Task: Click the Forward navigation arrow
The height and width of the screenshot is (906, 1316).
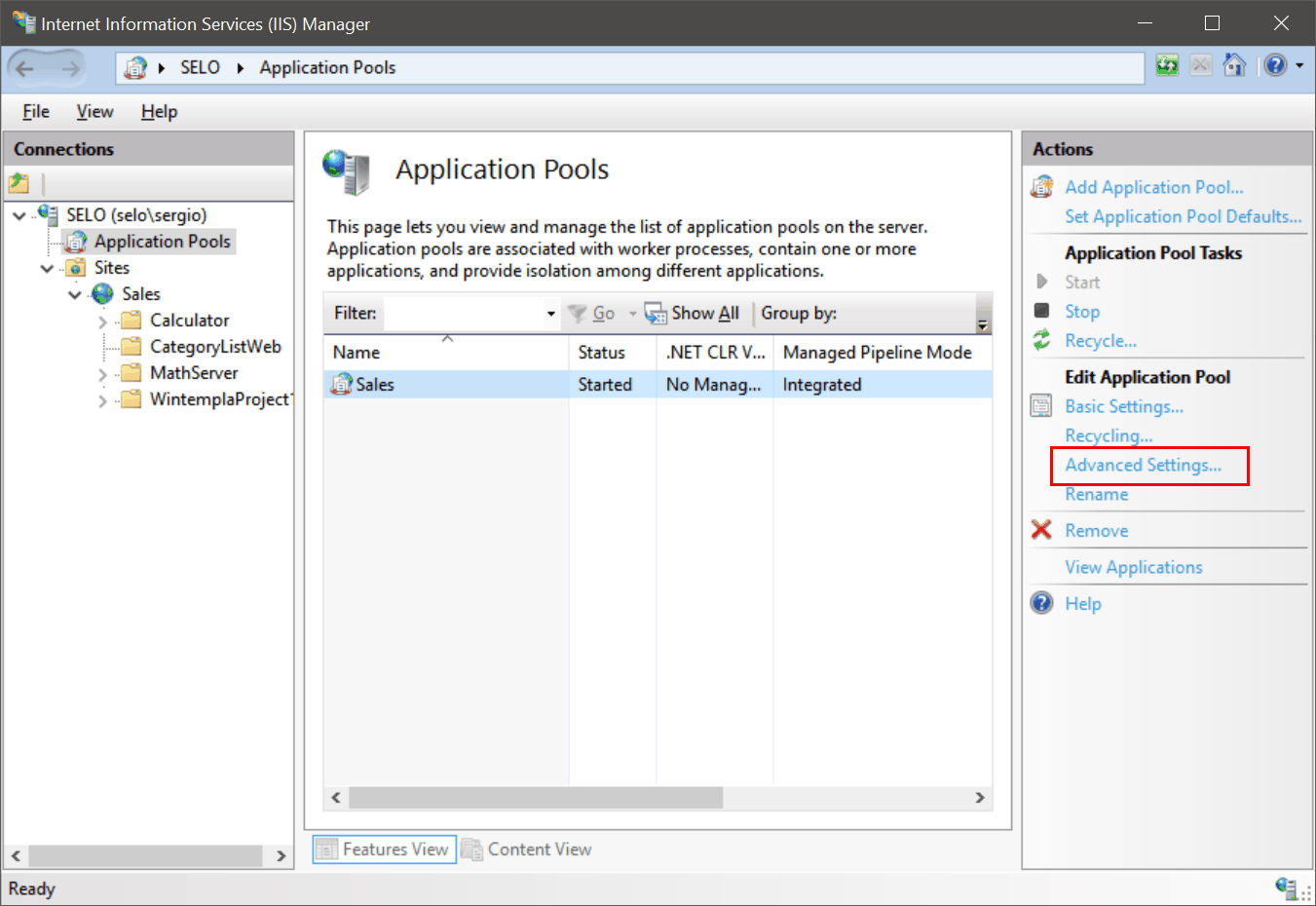Action: coord(70,68)
